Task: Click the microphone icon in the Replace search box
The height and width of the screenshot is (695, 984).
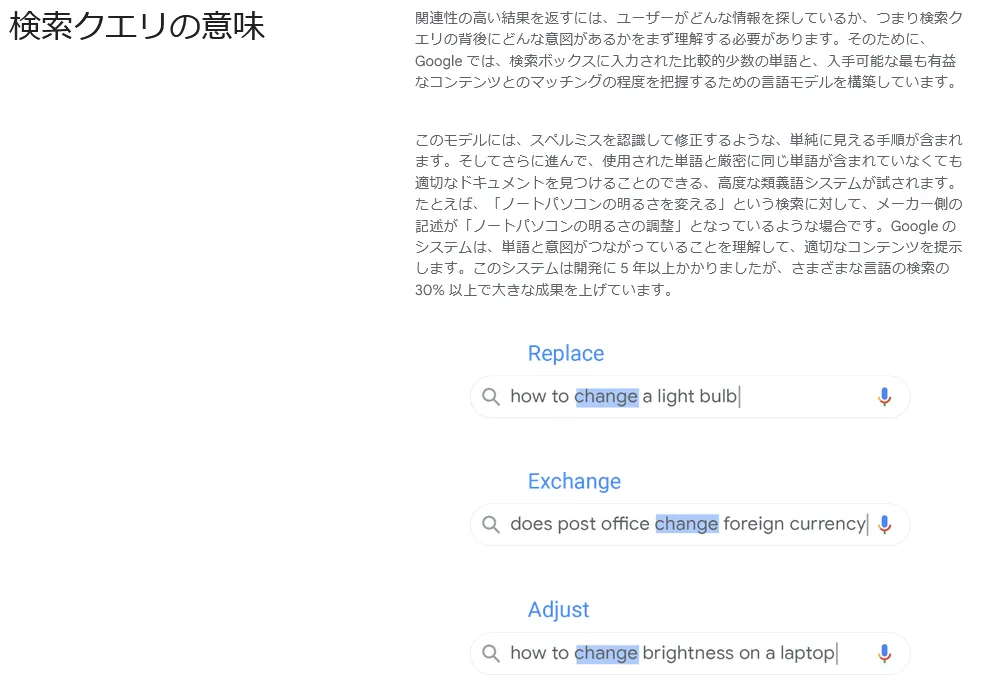Action: pyautogui.click(x=884, y=397)
